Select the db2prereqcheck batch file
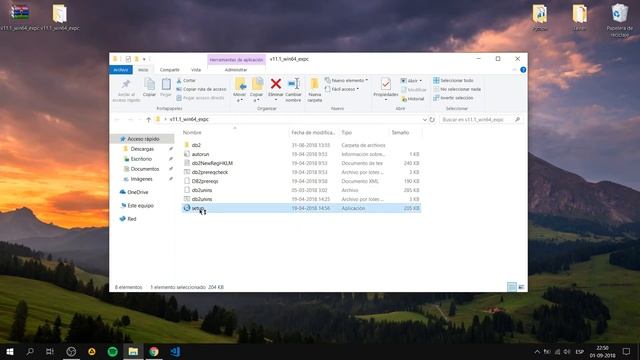This screenshot has height=360, width=640. (x=301, y=172)
